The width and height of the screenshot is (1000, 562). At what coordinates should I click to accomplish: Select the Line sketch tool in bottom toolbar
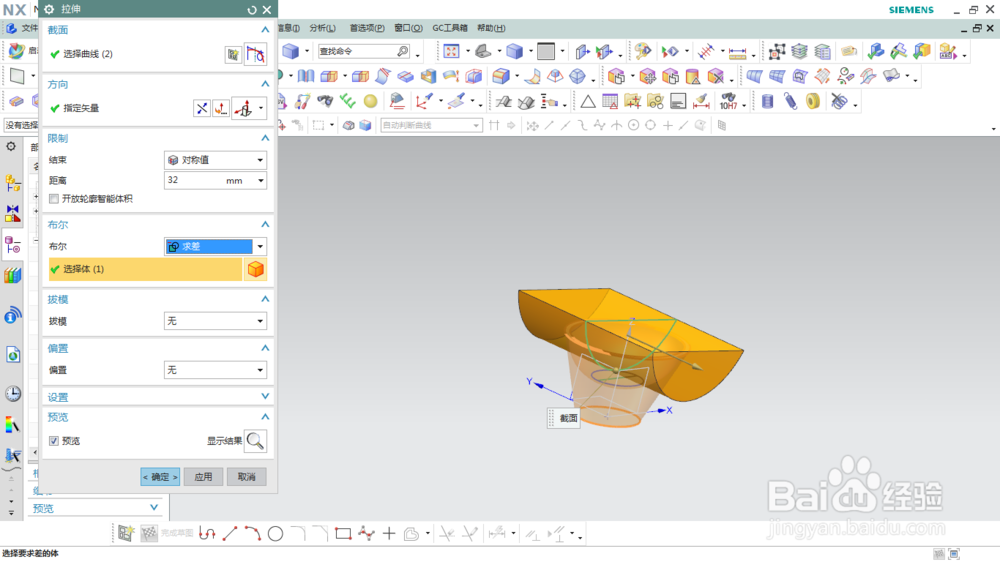click(x=230, y=534)
